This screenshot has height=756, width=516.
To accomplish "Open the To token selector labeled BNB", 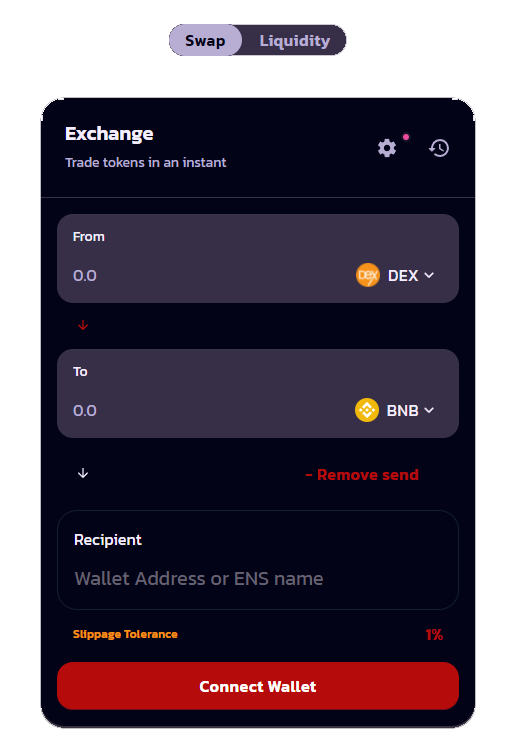I will coord(395,410).
